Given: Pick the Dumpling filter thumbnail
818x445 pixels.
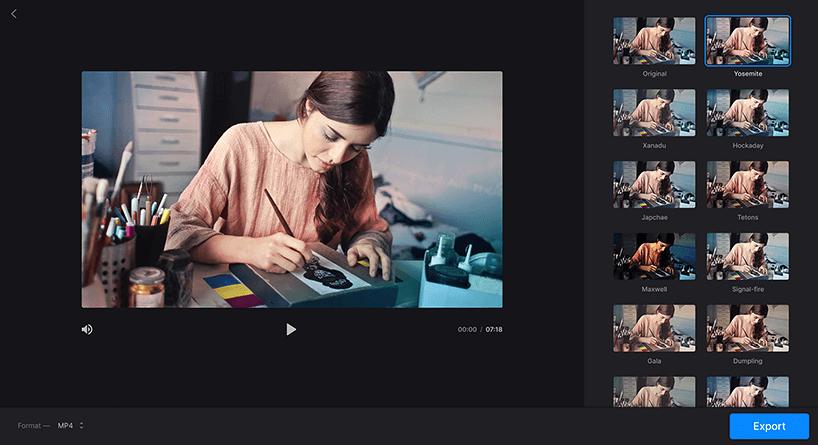Looking at the screenshot, I should [x=748, y=328].
